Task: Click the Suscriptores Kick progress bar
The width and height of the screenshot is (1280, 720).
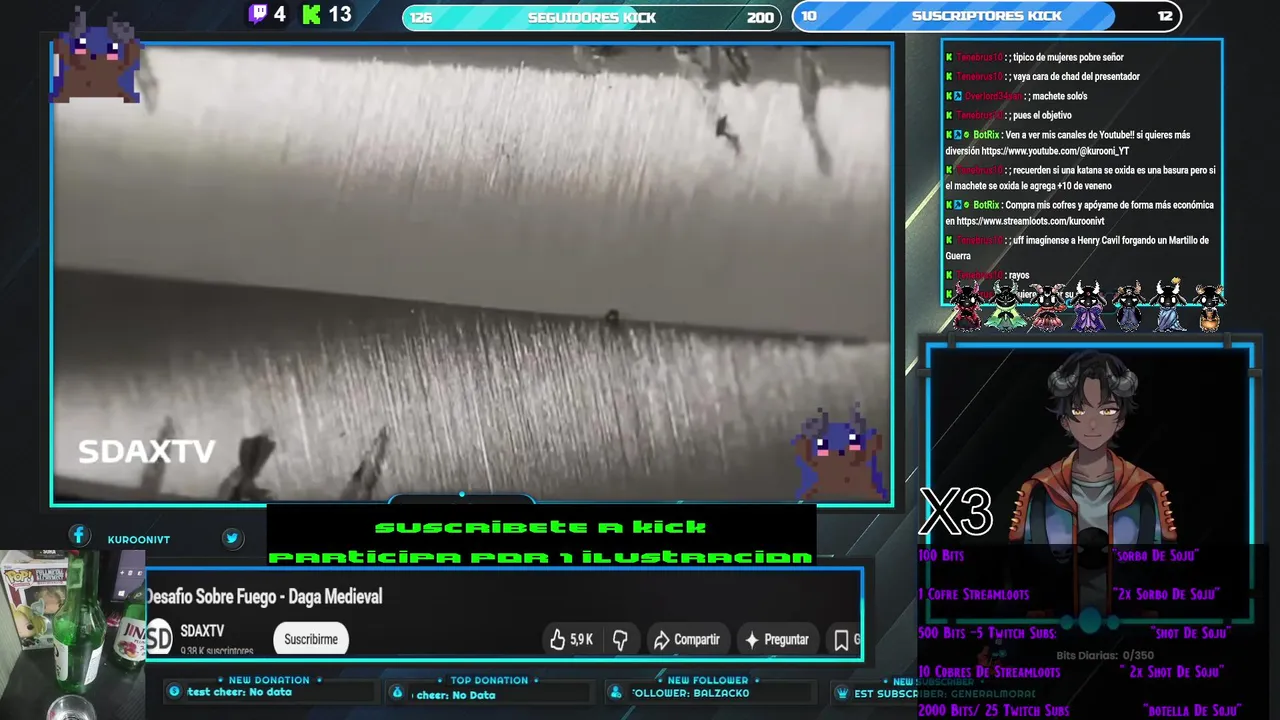Action: tap(987, 16)
